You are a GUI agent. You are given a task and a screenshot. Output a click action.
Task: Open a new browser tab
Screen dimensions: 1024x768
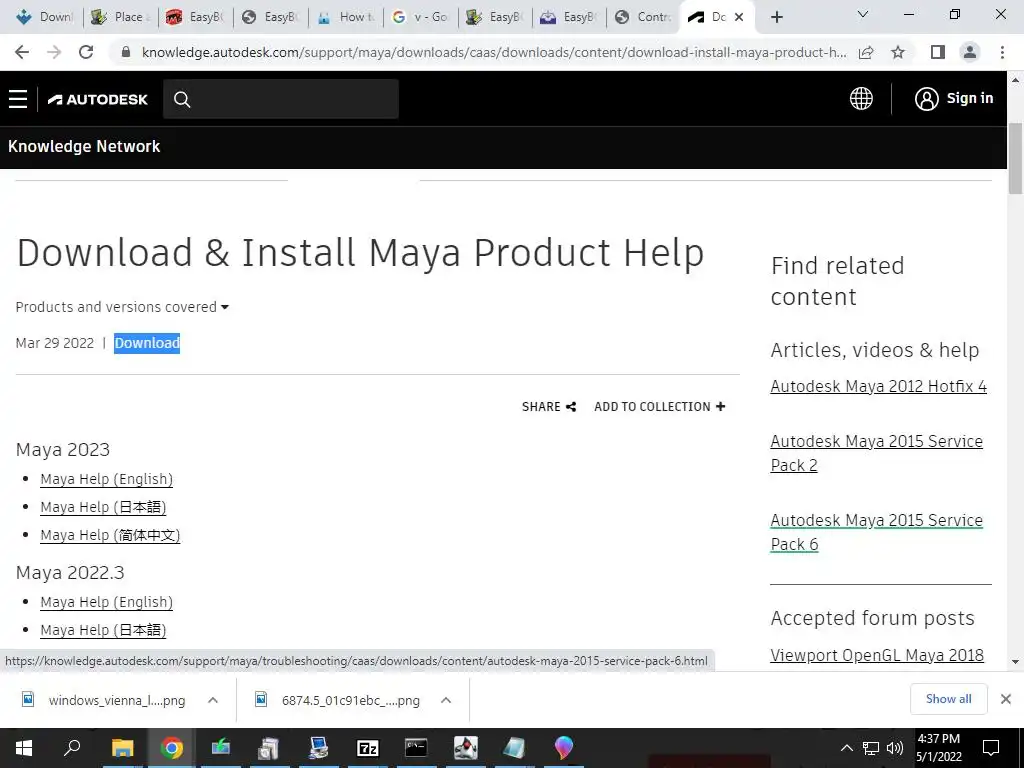776,17
